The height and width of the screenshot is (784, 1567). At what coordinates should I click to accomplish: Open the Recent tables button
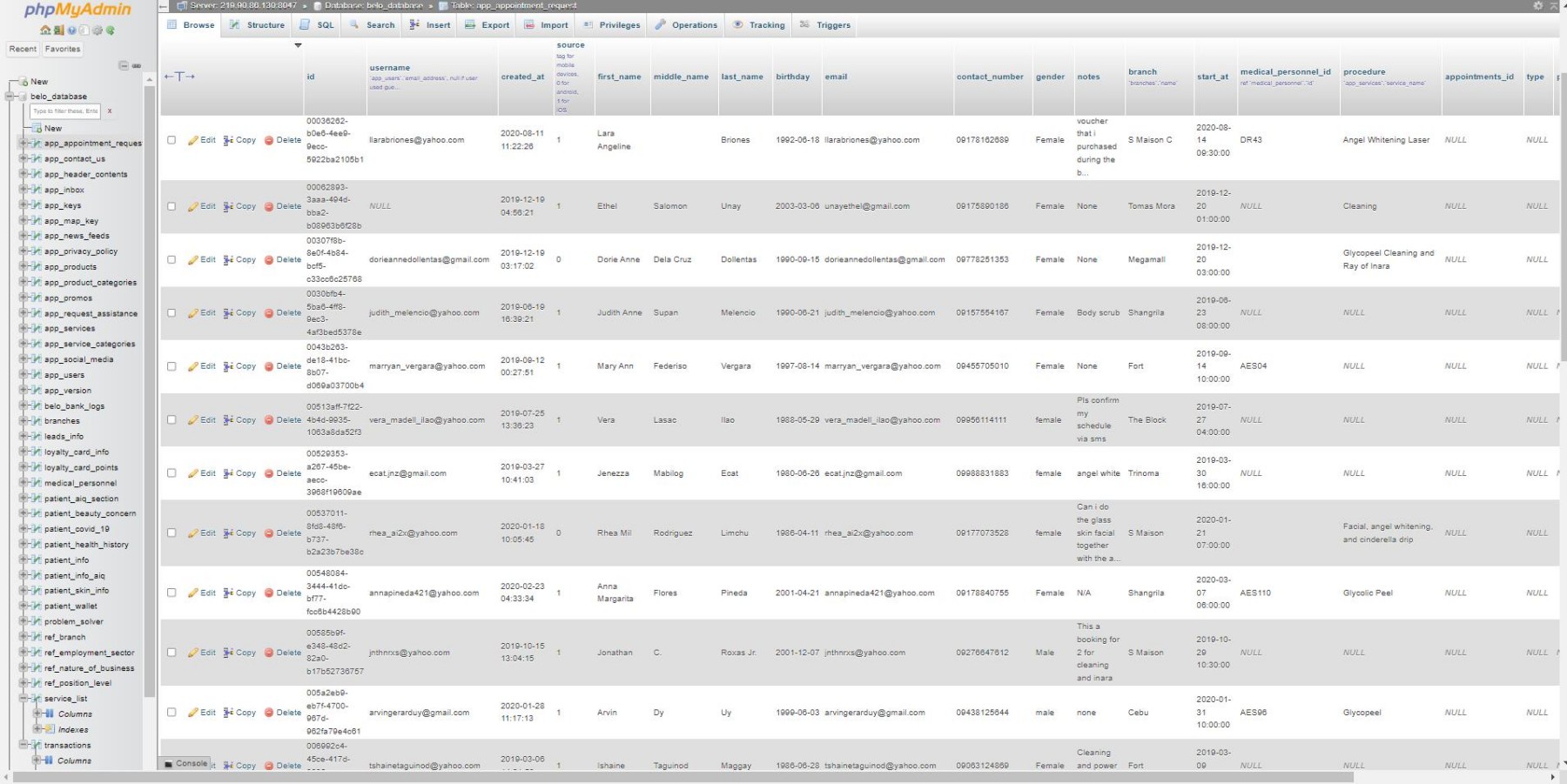click(23, 50)
